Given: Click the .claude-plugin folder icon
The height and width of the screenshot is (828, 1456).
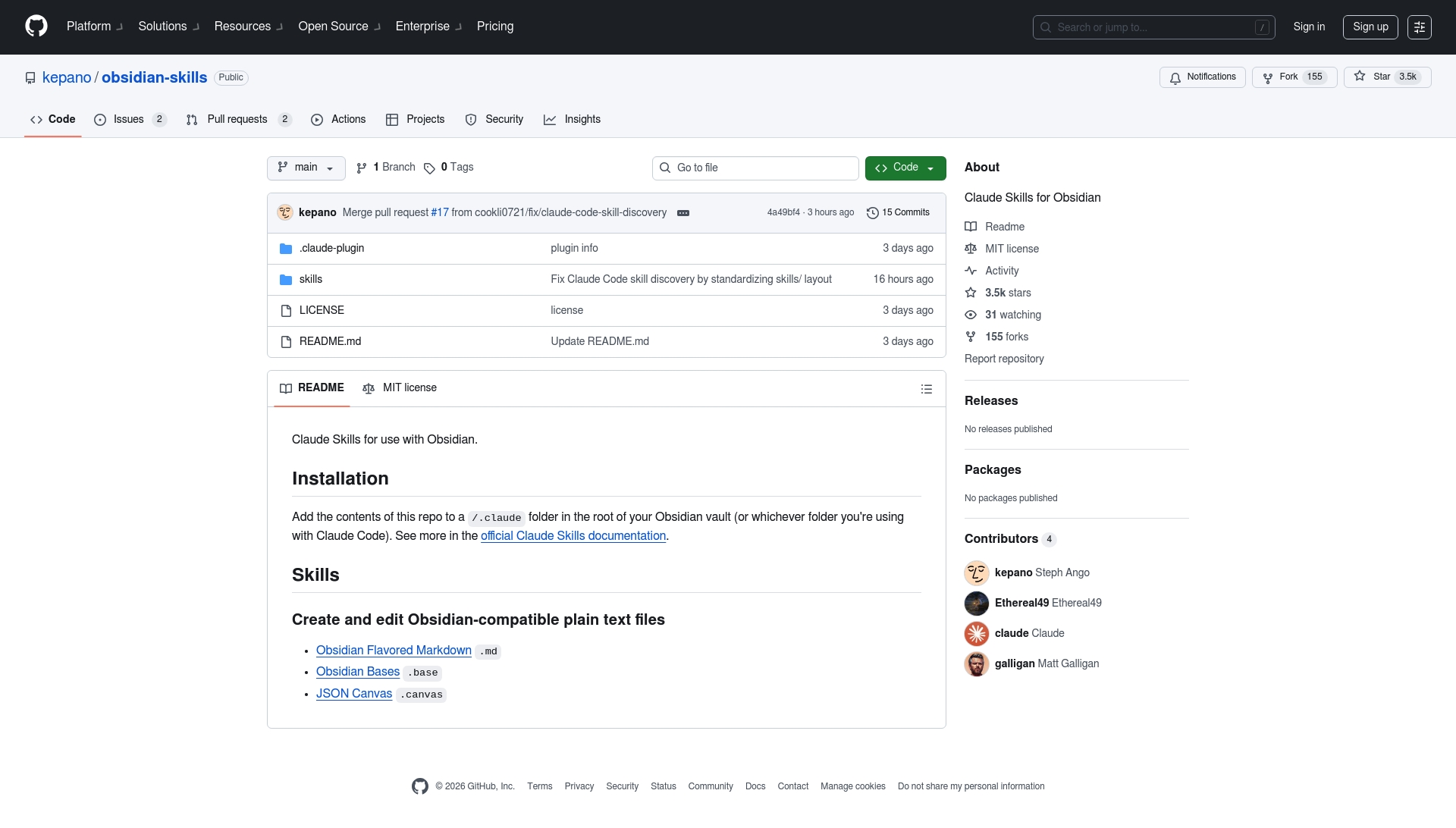Looking at the screenshot, I should pos(286,249).
